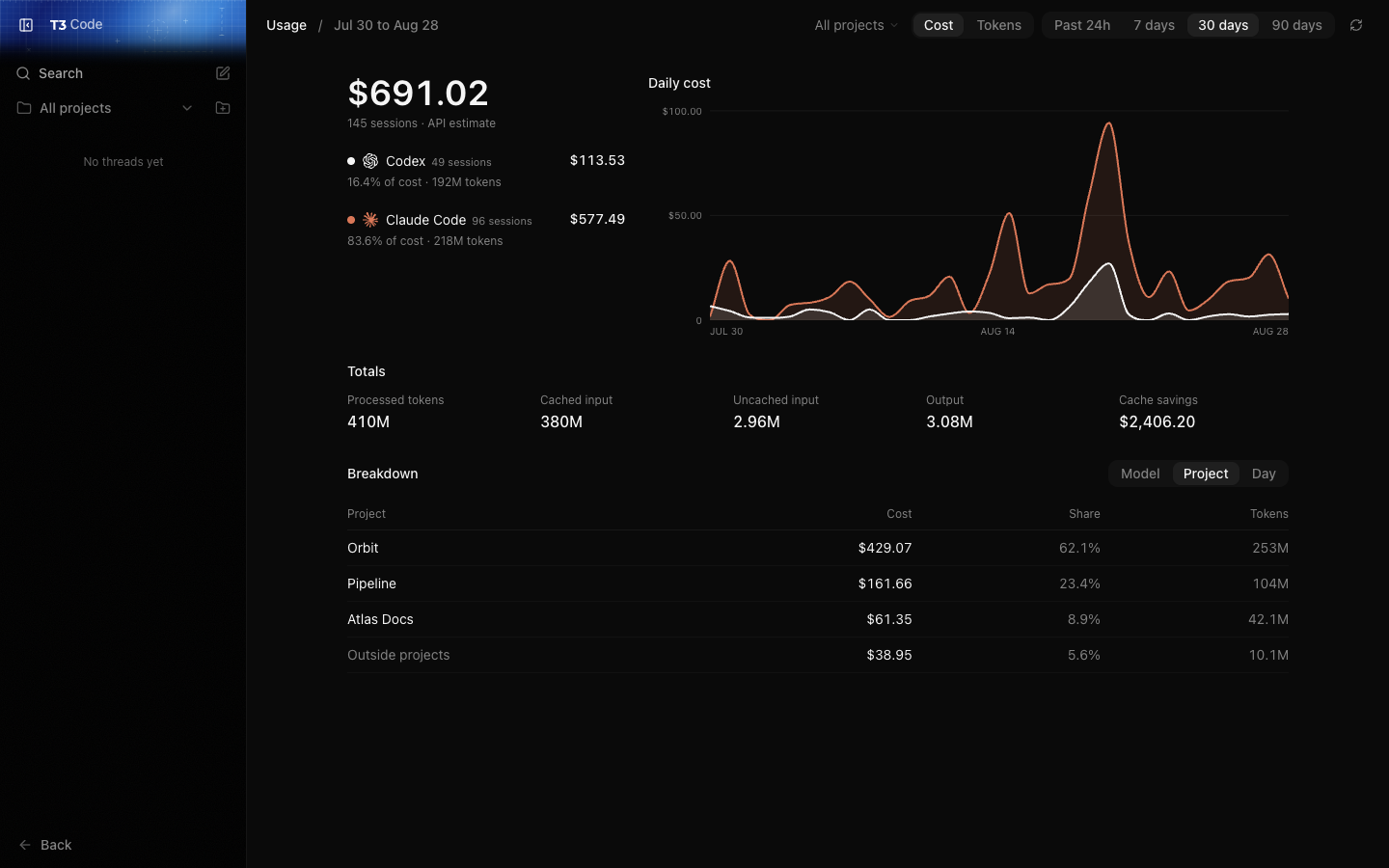Screen dimensions: 1389x868
Task: Open the Orbit project row
Action: [x=818, y=548]
